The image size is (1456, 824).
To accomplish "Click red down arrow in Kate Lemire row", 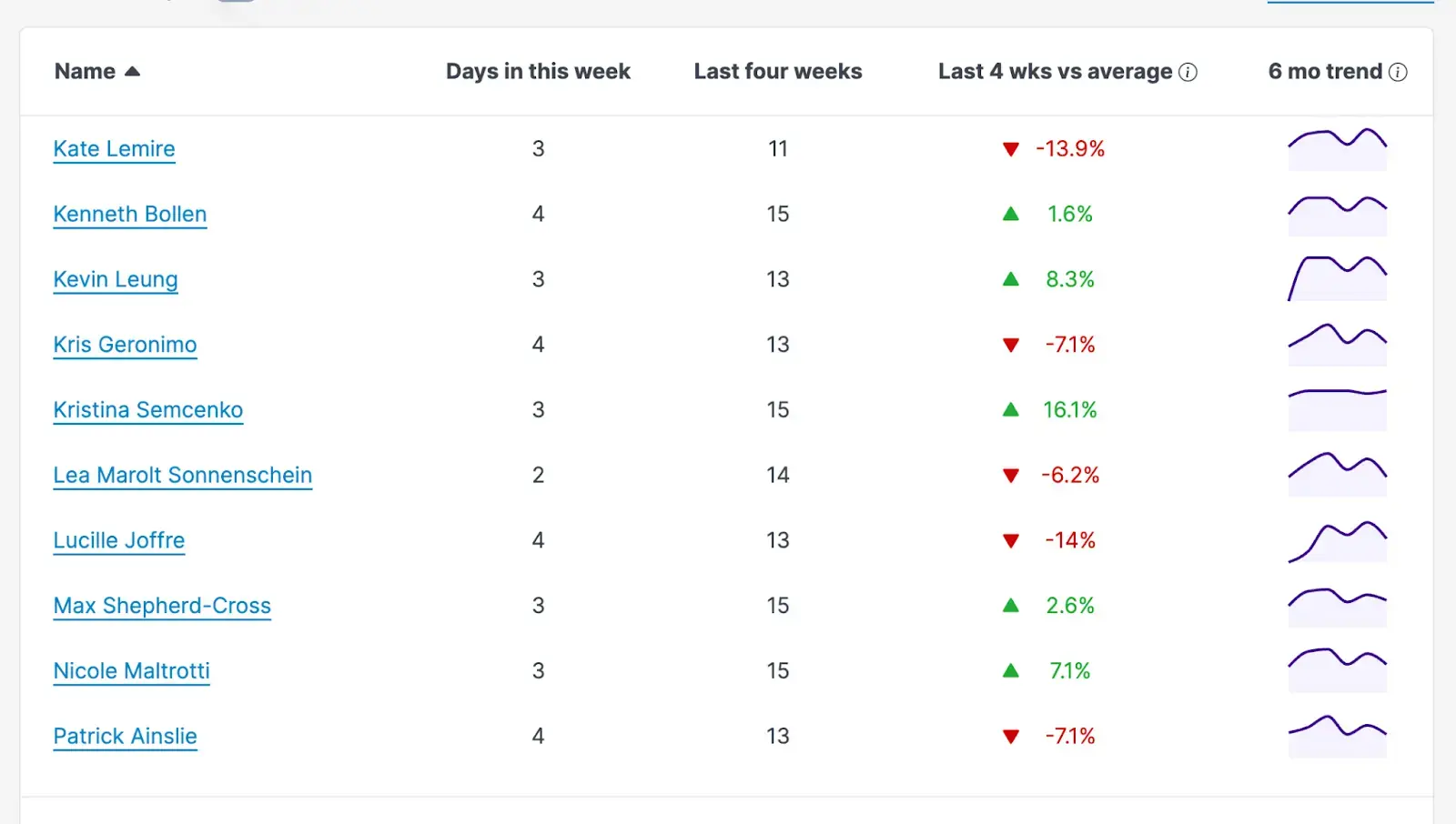I will (1011, 149).
